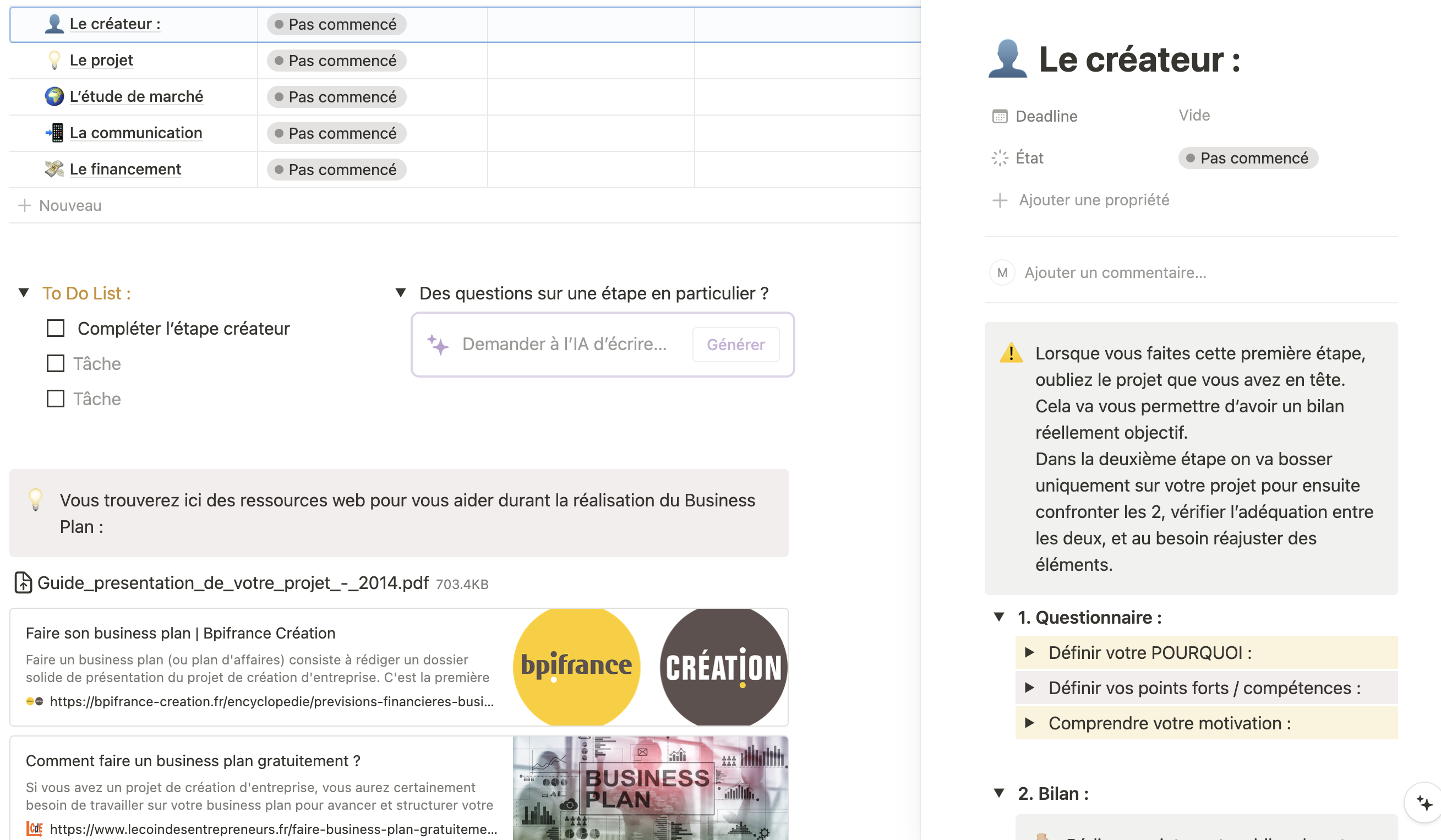Viewport: 1441px width, 840px height.
Task: Expand Définir votre POURQUOI toggle
Action: [1029, 652]
